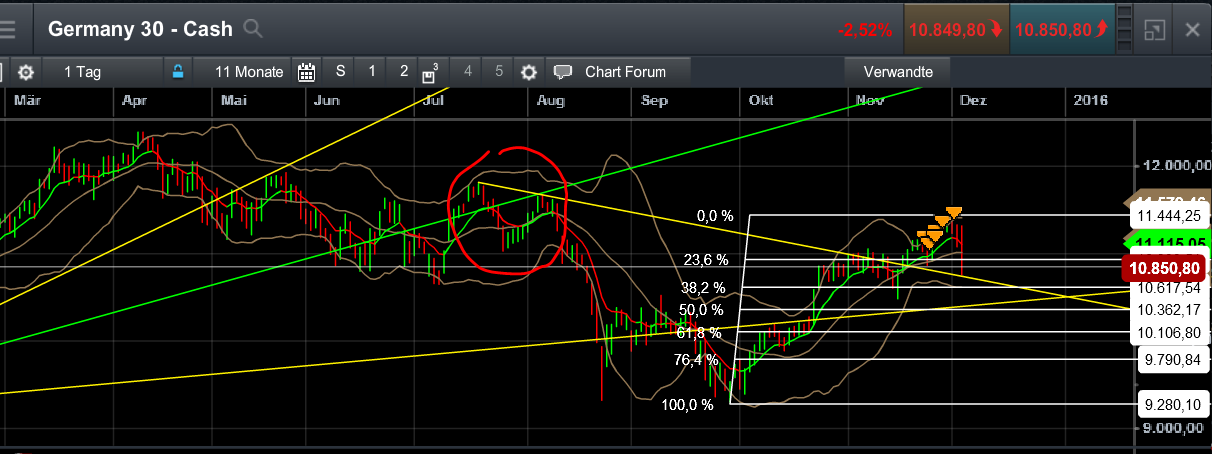The width and height of the screenshot is (1212, 454).
Task: Open the hamburger menu icon
Action: point(7,29)
